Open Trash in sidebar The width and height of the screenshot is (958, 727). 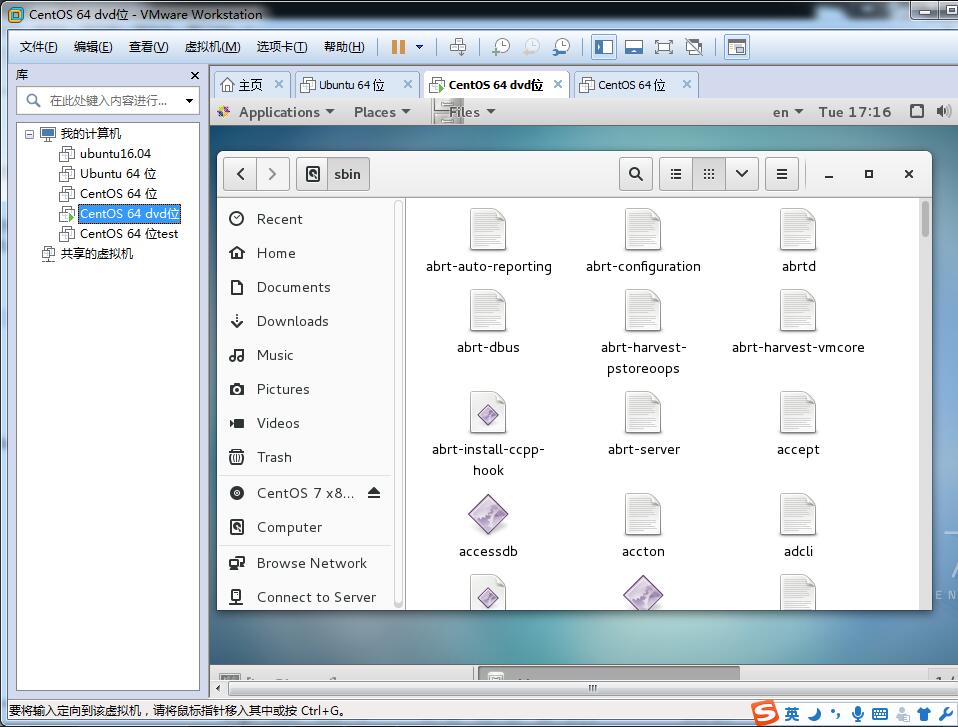[307, 457]
